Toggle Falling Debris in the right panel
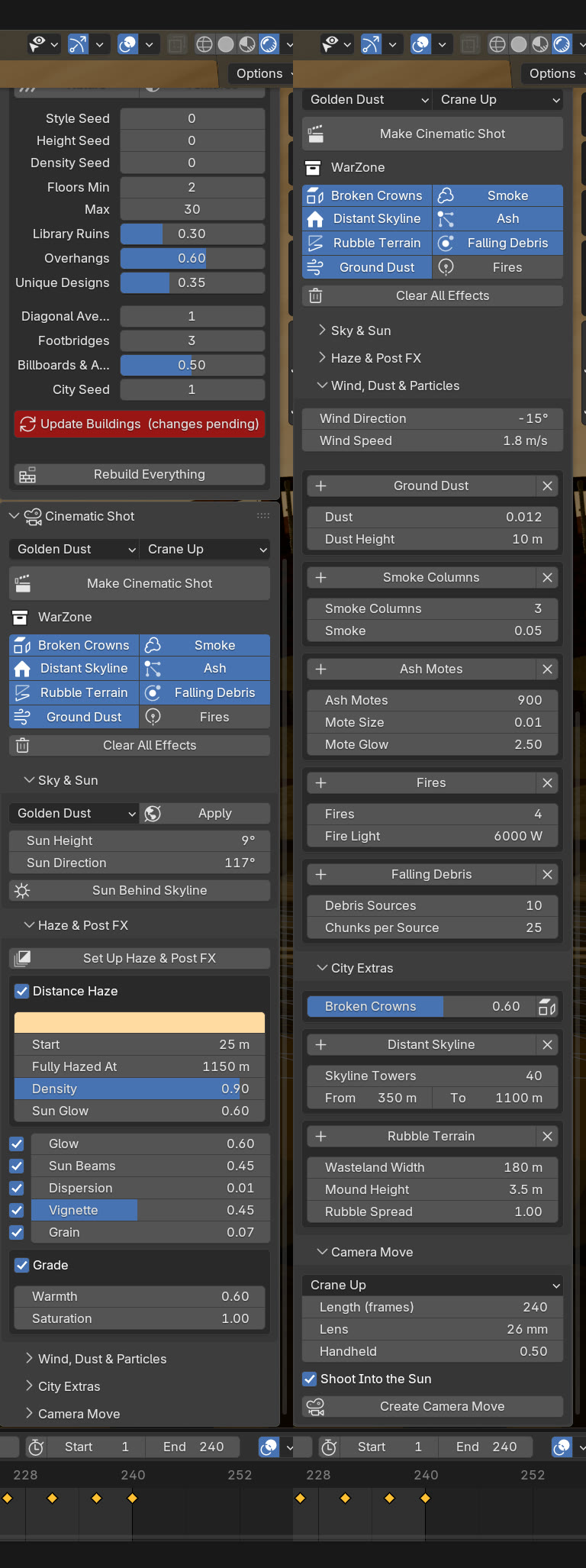Image resolution: width=586 pixels, height=1568 pixels. coord(497,244)
